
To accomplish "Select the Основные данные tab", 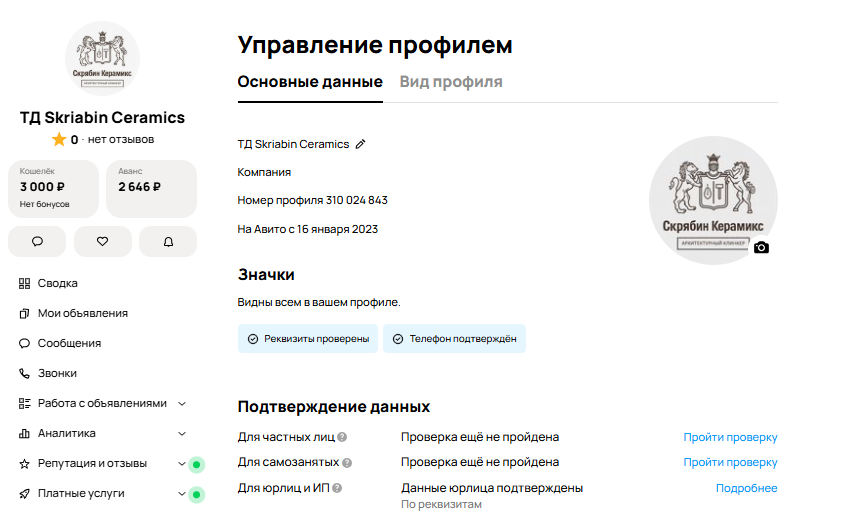I will pyautogui.click(x=310, y=82).
